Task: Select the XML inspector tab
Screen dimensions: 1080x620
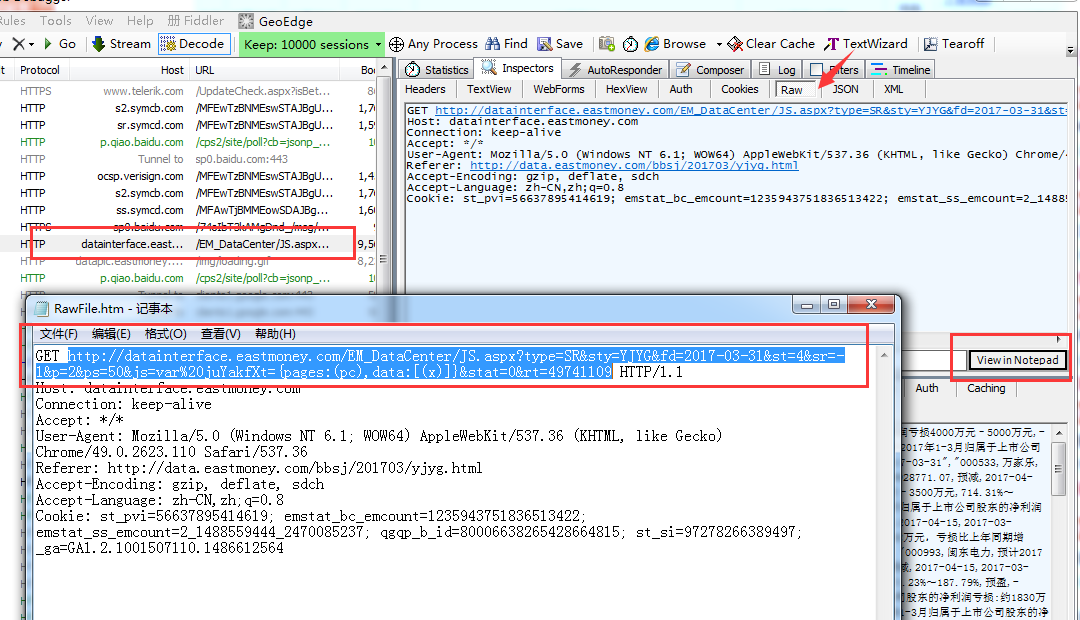Action: (x=893, y=90)
